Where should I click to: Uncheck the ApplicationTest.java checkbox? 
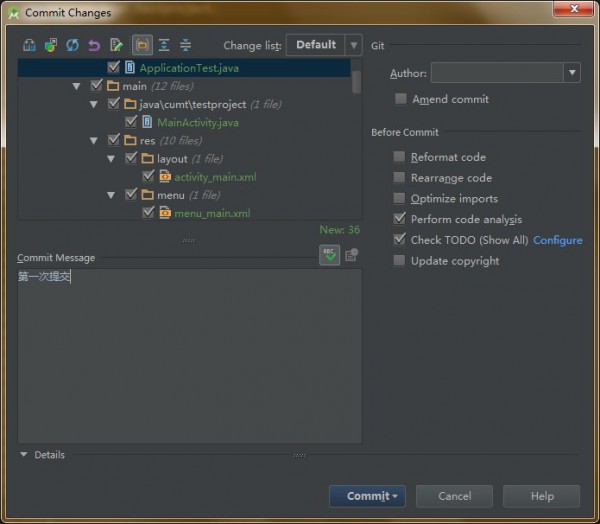click(x=113, y=67)
